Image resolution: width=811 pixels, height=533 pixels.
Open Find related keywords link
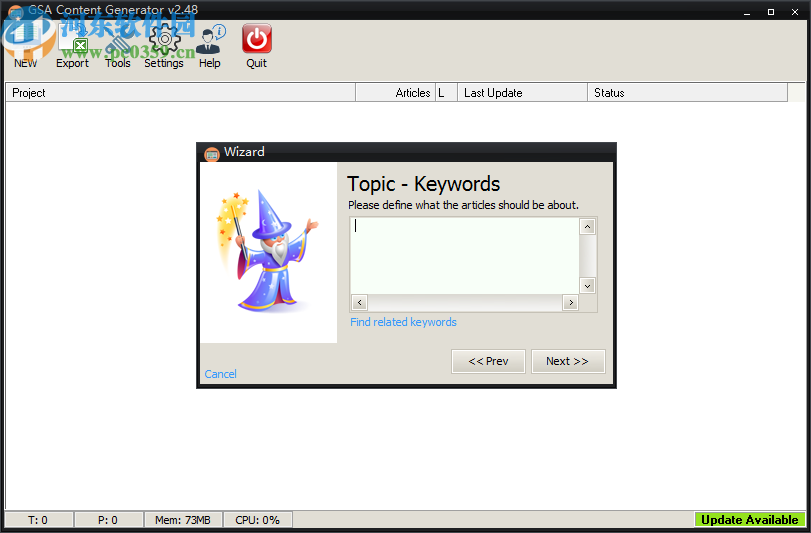pos(403,322)
